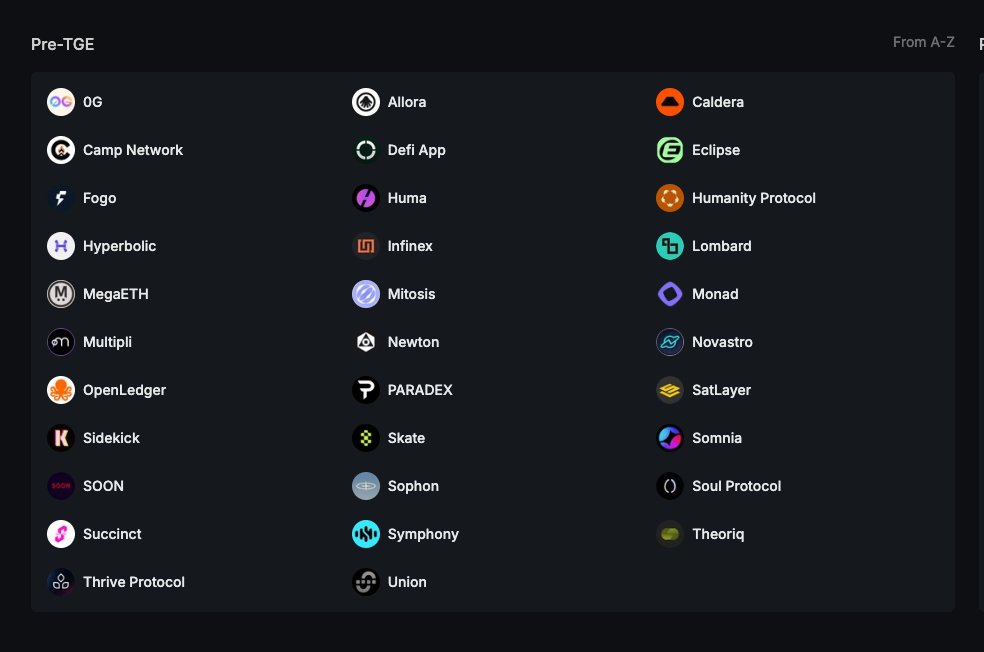Open the 0G project link
984x652 pixels.
[x=92, y=102]
